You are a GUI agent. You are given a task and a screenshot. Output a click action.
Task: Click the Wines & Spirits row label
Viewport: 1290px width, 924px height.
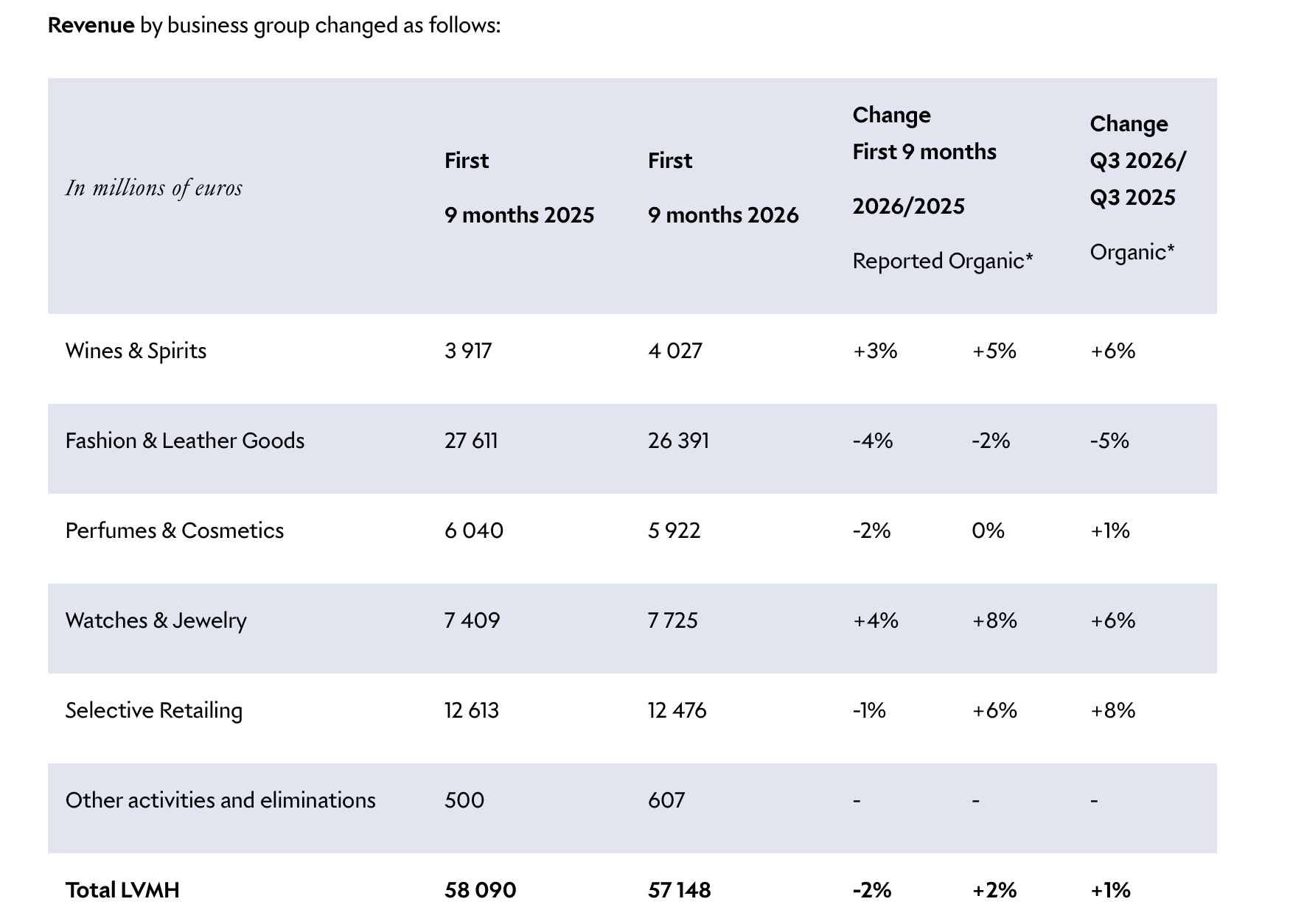pyautogui.click(x=136, y=351)
